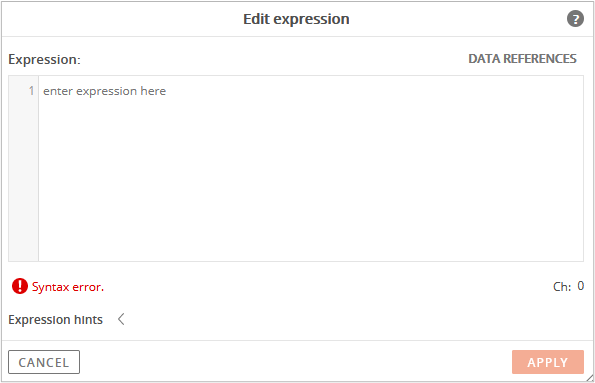The image size is (595, 383).
Task: Click the "Ch:" character counter label
Action: 562,287
